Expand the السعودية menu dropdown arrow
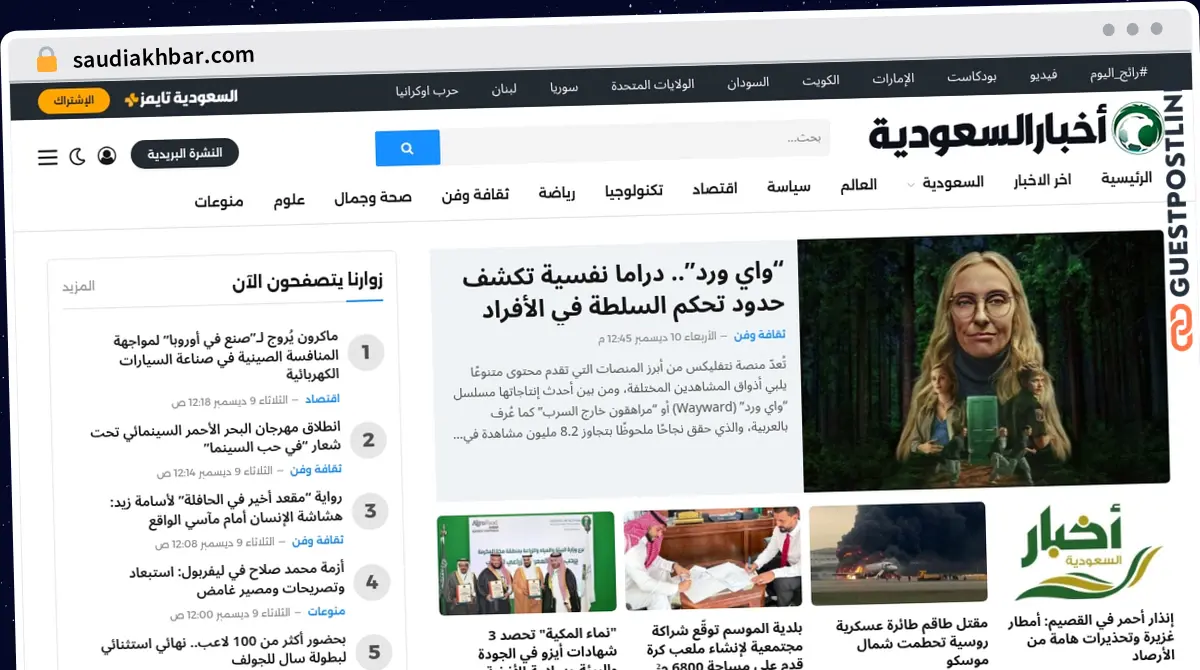This screenshot has width=1200, height=670. point(910,185)
